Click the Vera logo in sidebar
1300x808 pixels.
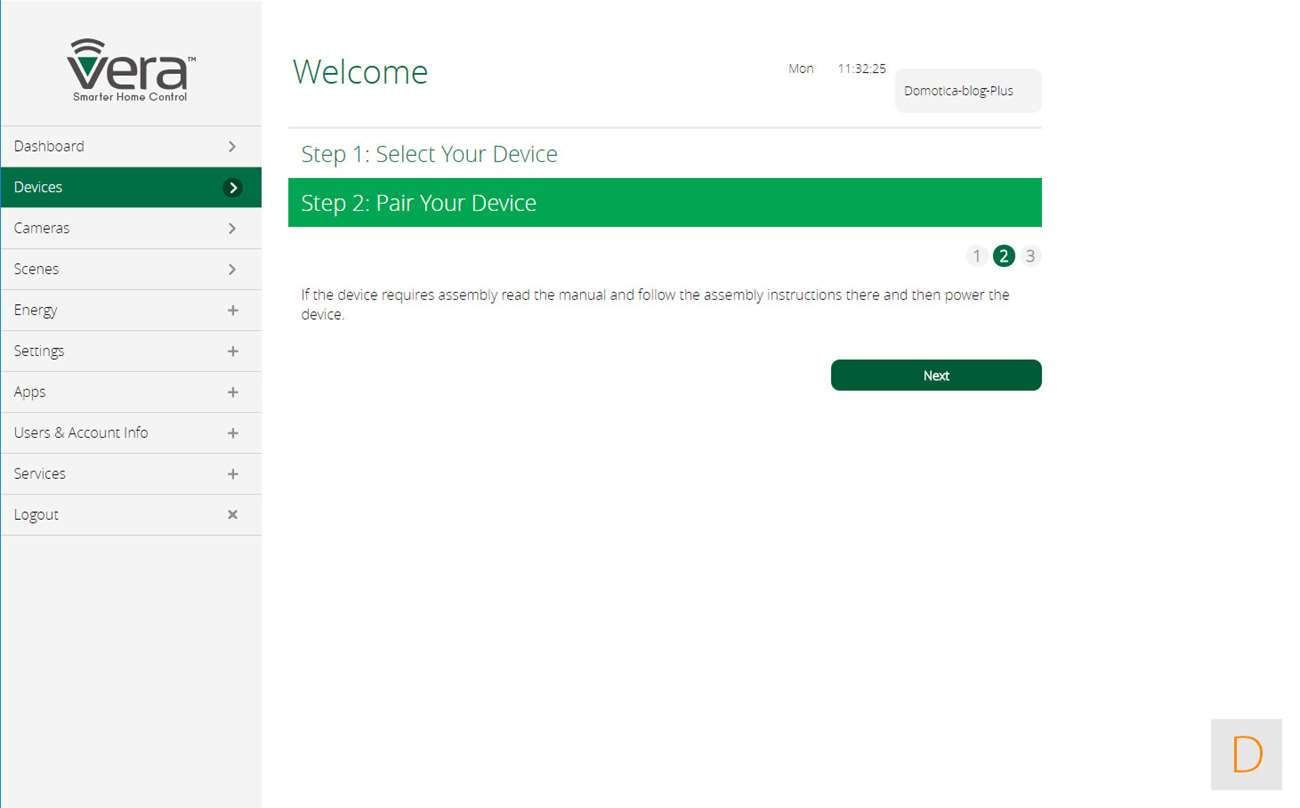[131, 70]
